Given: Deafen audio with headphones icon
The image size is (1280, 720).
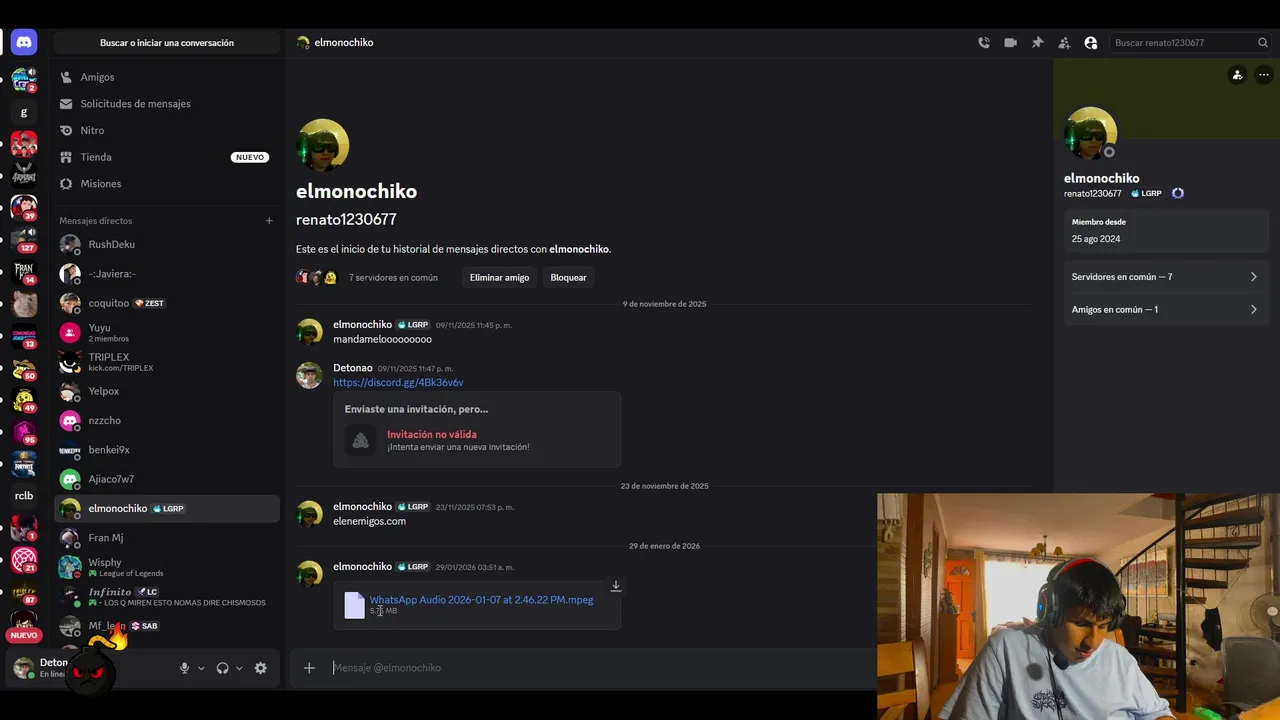Looking at the screenshot, I should pos(223,668).
